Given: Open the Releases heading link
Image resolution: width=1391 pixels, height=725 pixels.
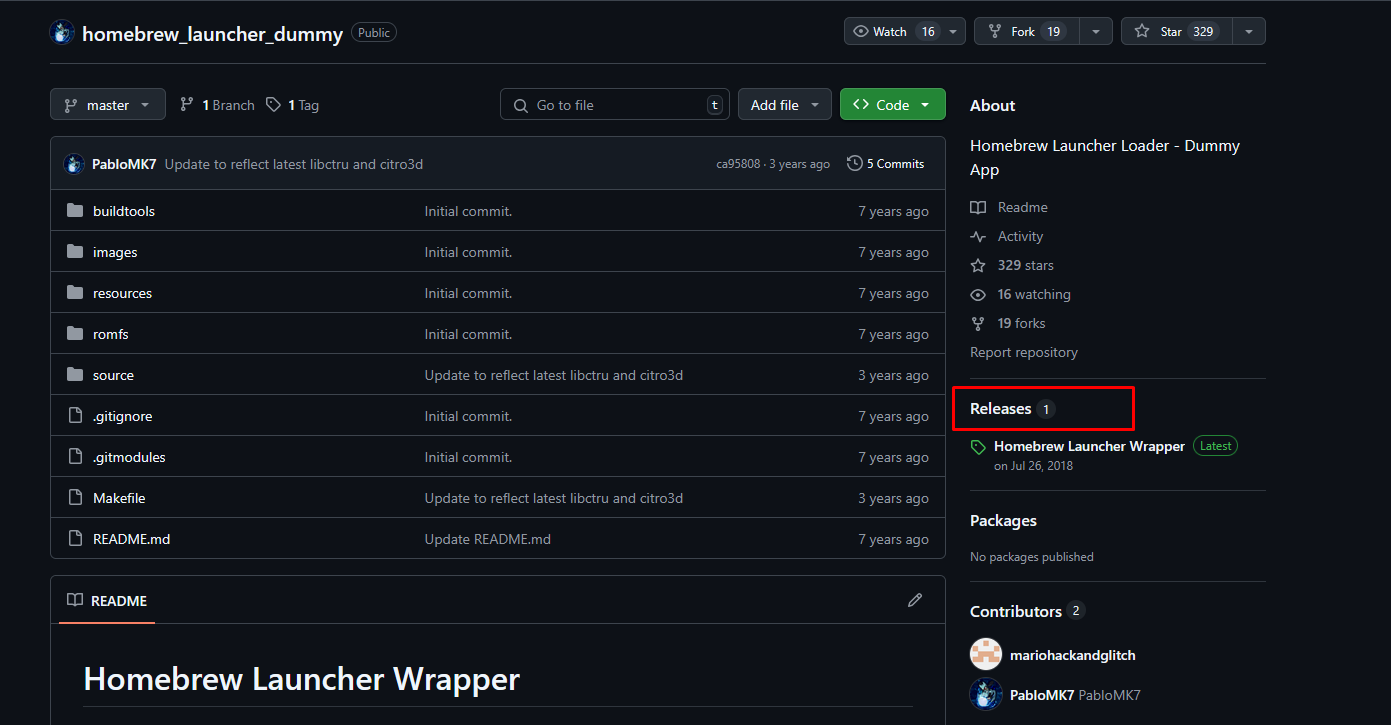Looking at the screenshot, I should coord(1000,408).
